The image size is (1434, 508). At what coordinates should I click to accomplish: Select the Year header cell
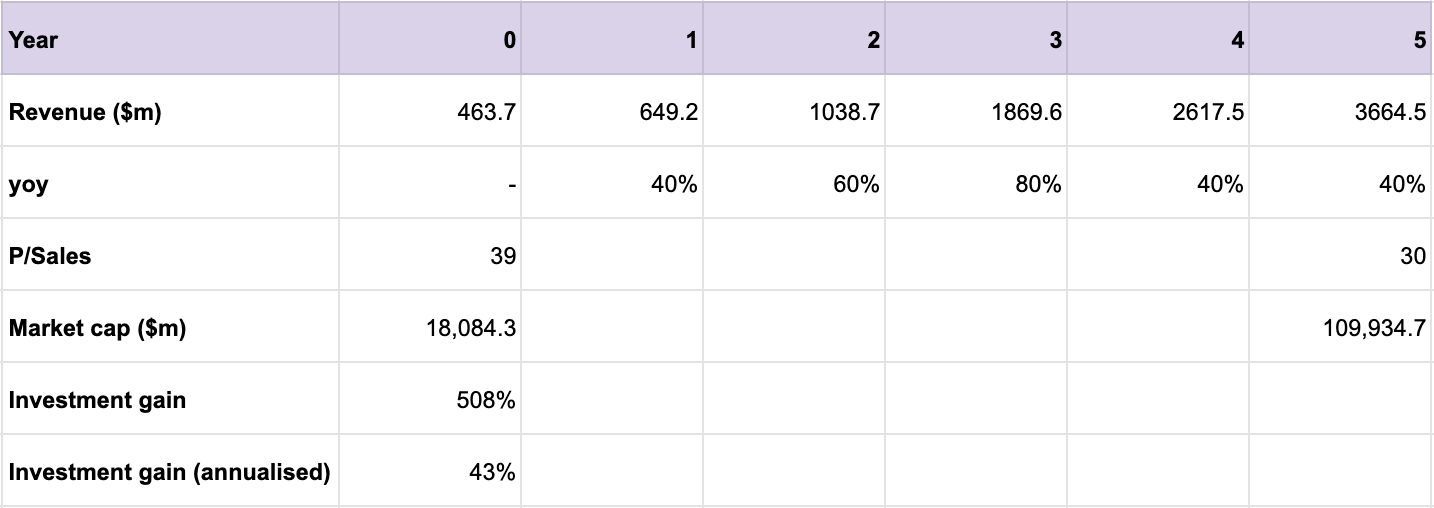(170, 40)
